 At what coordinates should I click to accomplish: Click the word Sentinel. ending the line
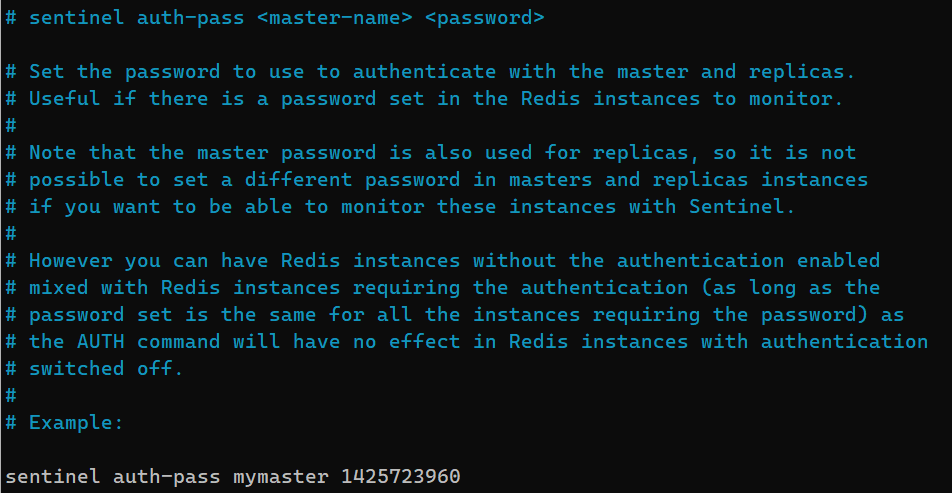tap(742, 207)
